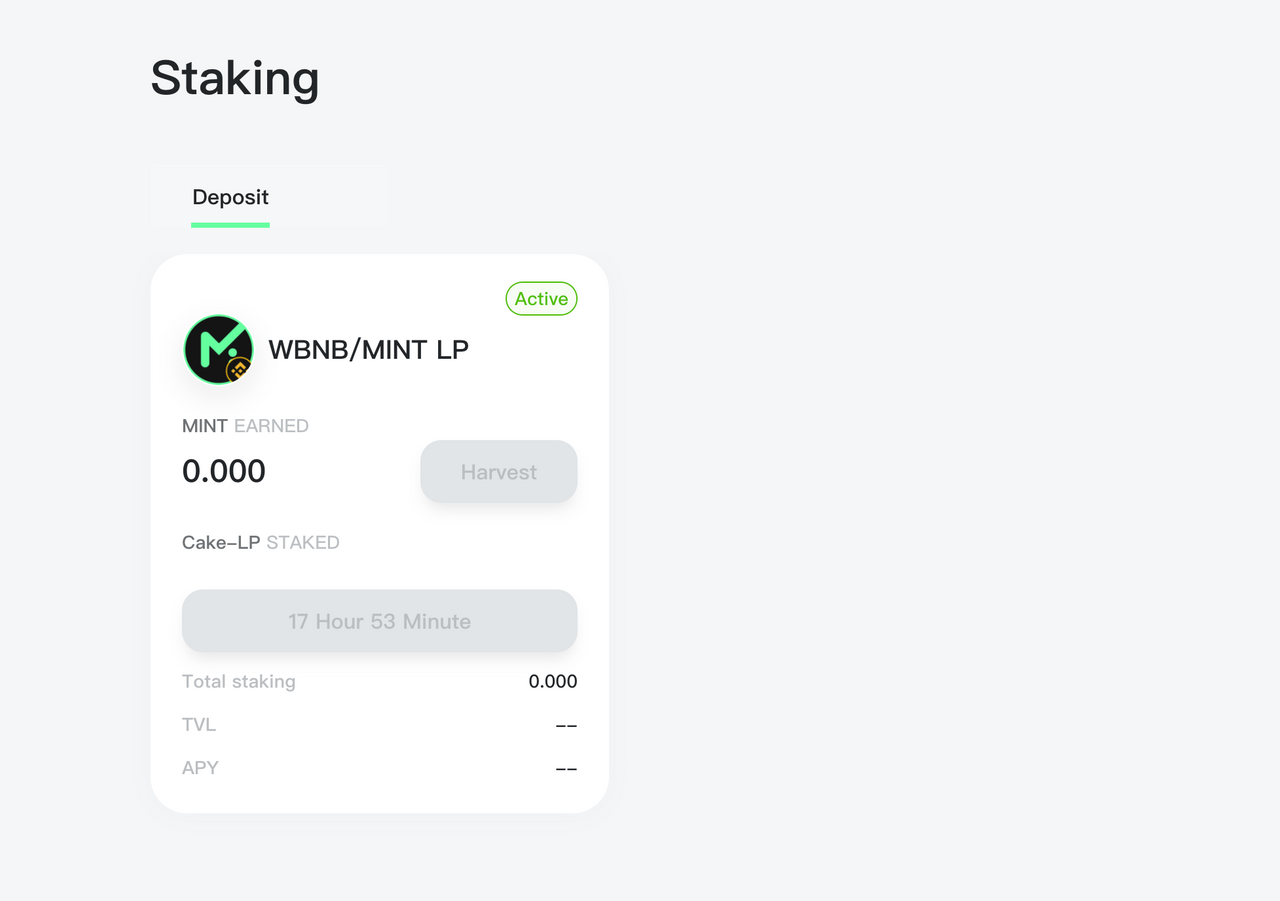Screen dimensions: 1280x901
Task: Click the TVL dashes value
Action: tap(566, 725)
